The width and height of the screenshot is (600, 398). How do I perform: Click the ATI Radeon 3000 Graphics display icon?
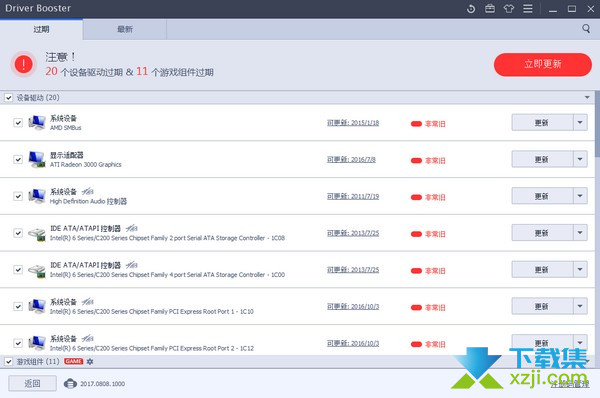(37, 159)
